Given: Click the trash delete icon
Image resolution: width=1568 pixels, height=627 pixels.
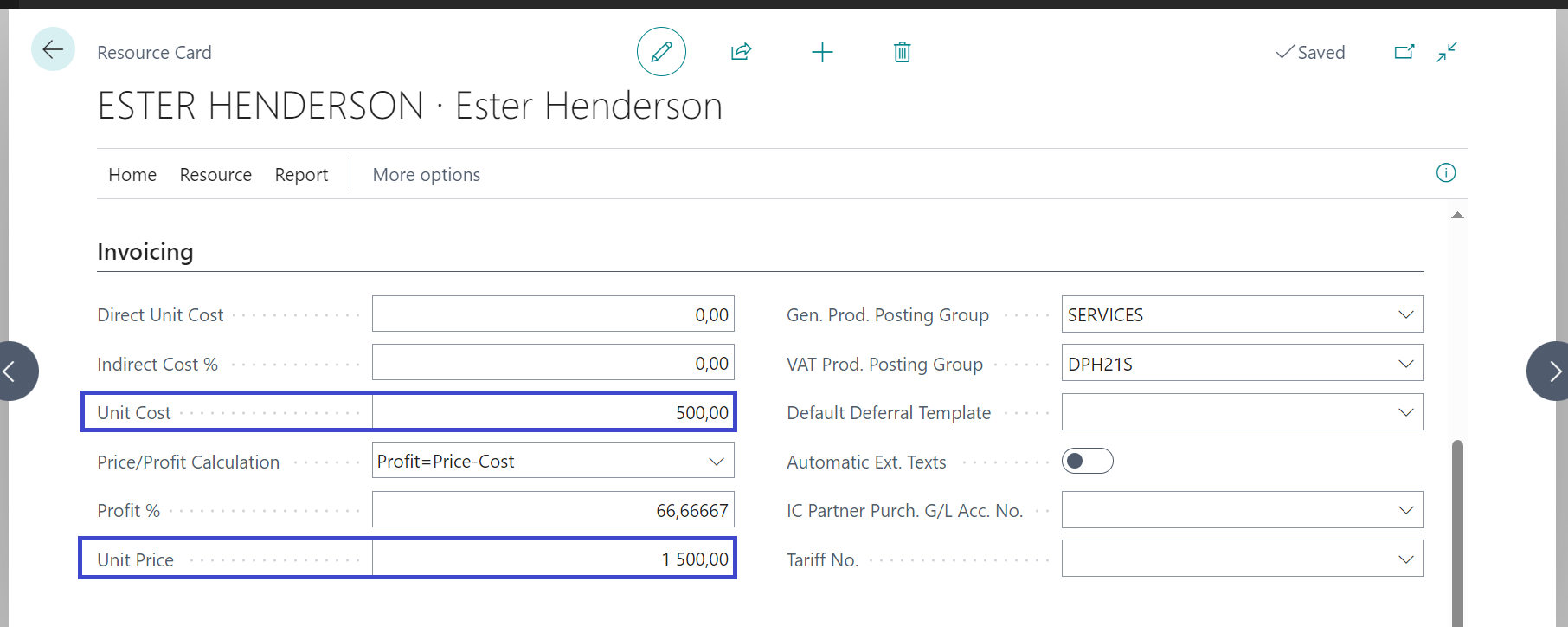Looking at the screenshot, I should click(x=902, y=52).
